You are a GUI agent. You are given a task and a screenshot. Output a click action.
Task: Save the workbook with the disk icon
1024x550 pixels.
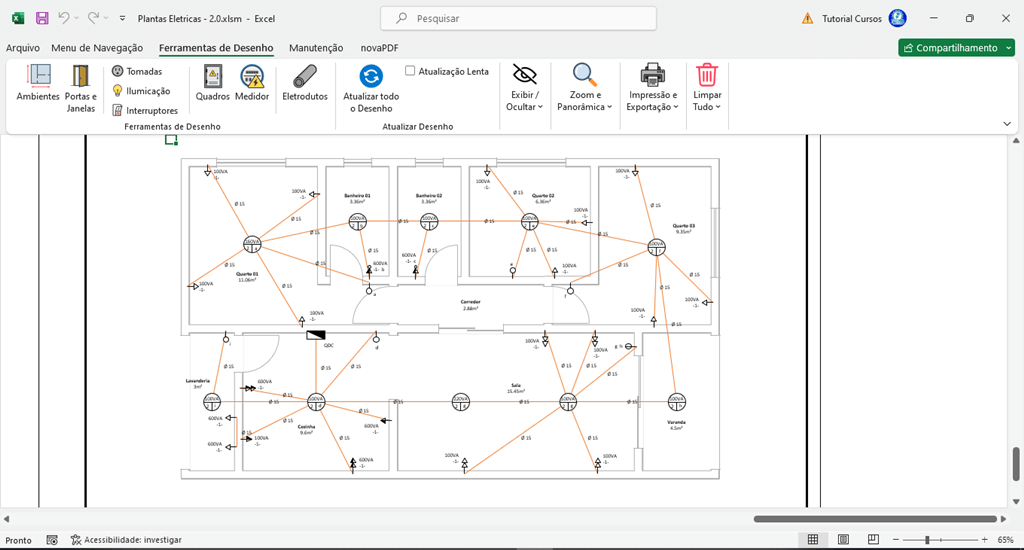pos(42,18)
